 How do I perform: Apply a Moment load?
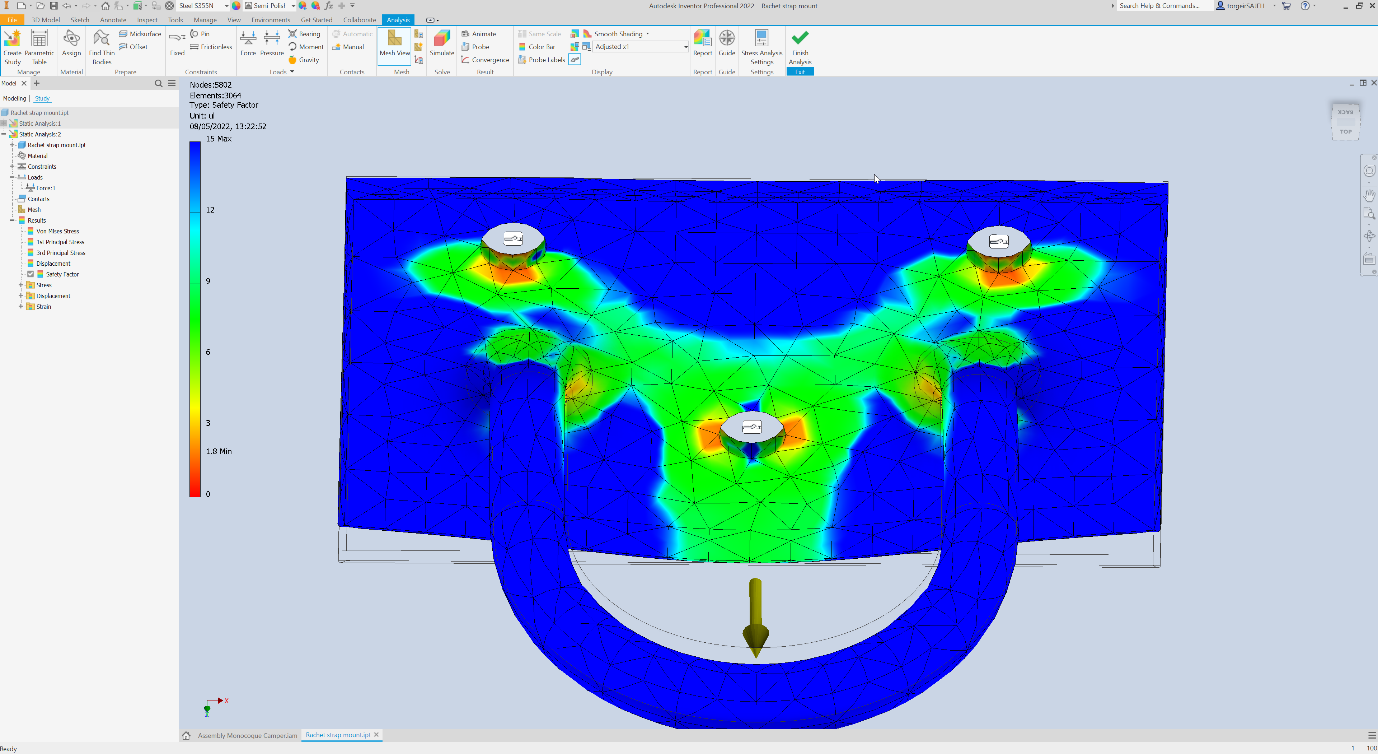pos(306,47)
